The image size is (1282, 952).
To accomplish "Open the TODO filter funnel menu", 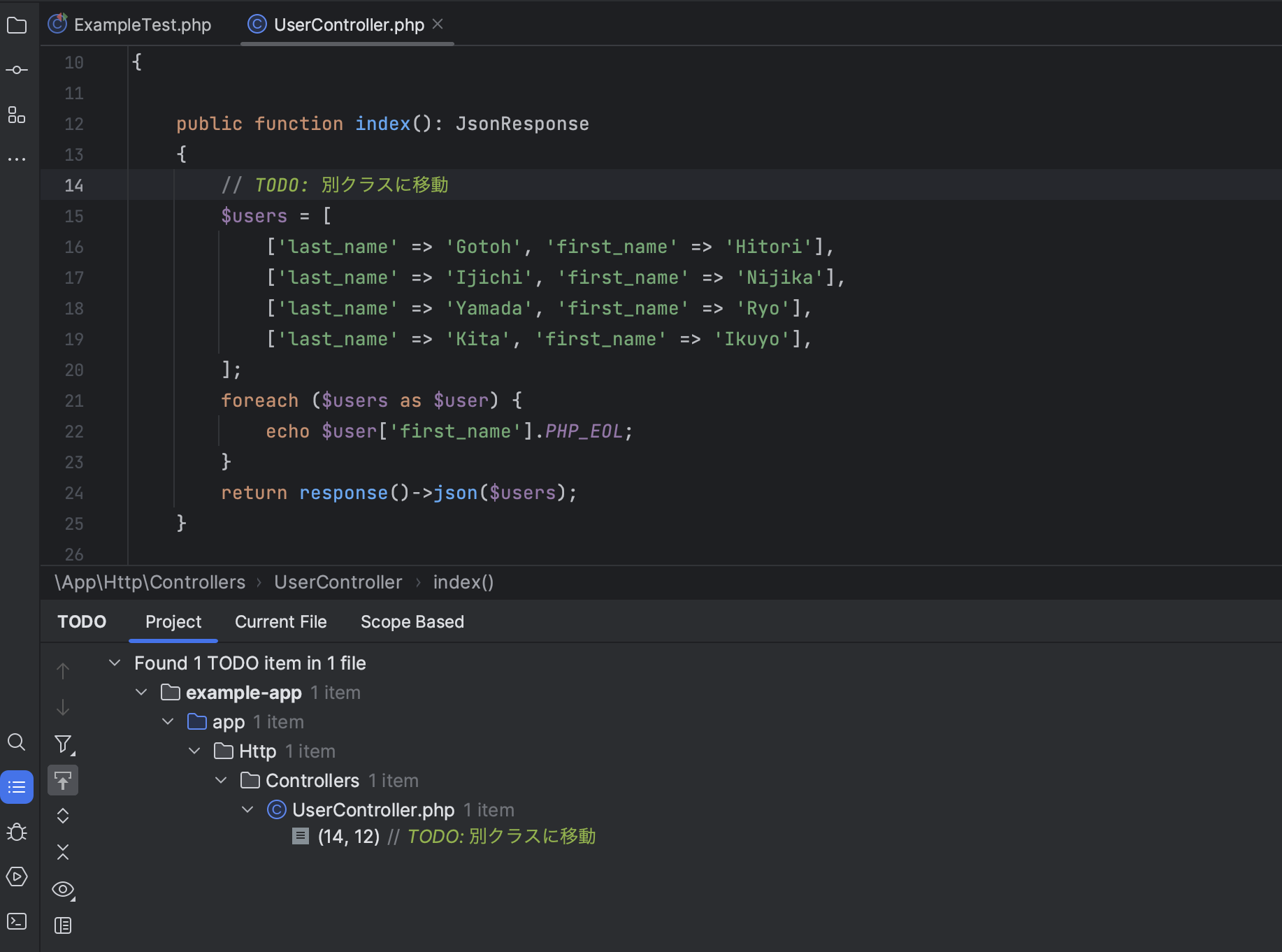I will click(x=64, y=744).
